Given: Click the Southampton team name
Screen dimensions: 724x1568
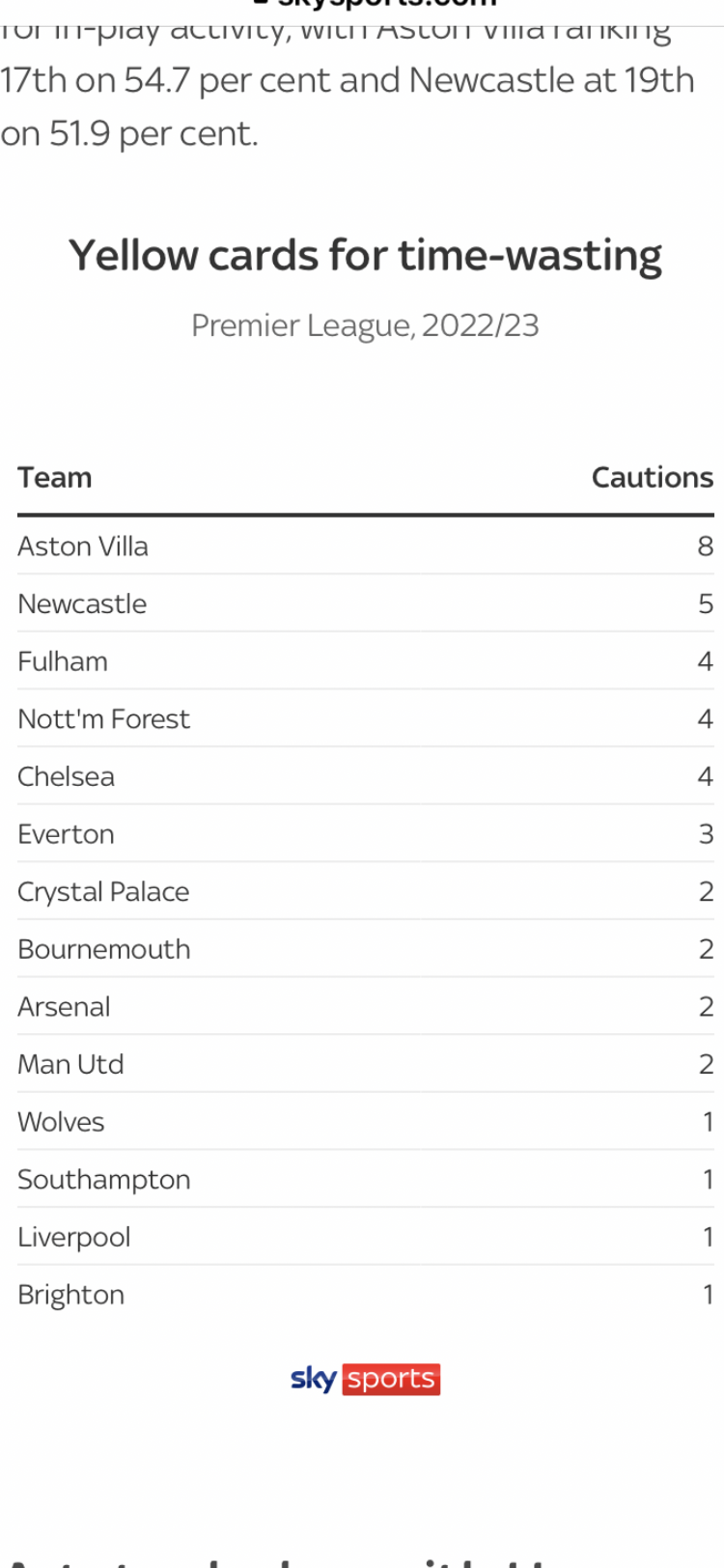Looking at the screenshot, I should tap(103, 1179).
